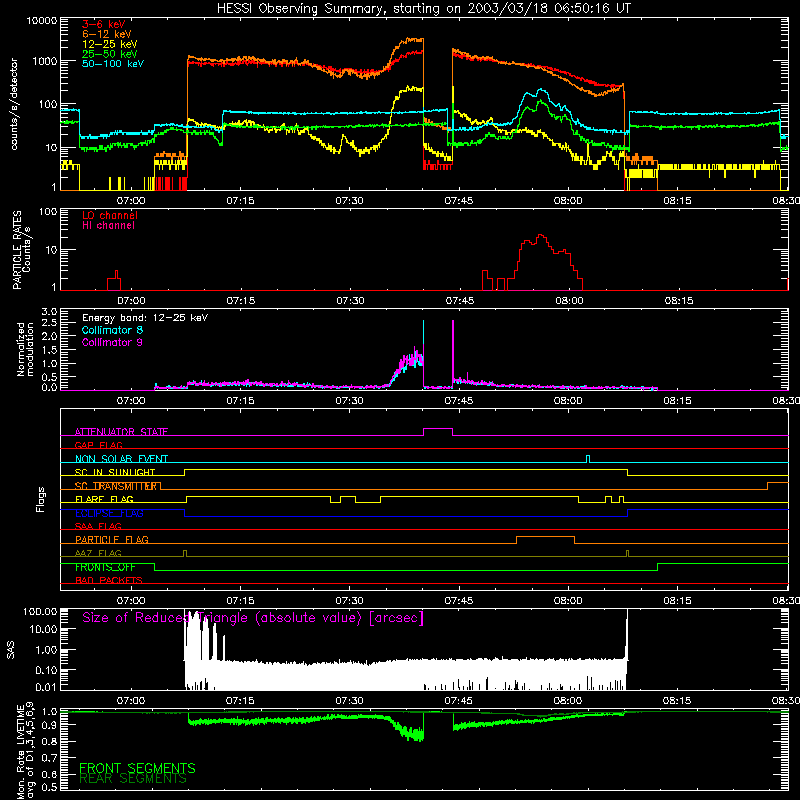Click the LO channel legend label
Viewport: 800px width, 800px height.
click(x=110, y=215)
